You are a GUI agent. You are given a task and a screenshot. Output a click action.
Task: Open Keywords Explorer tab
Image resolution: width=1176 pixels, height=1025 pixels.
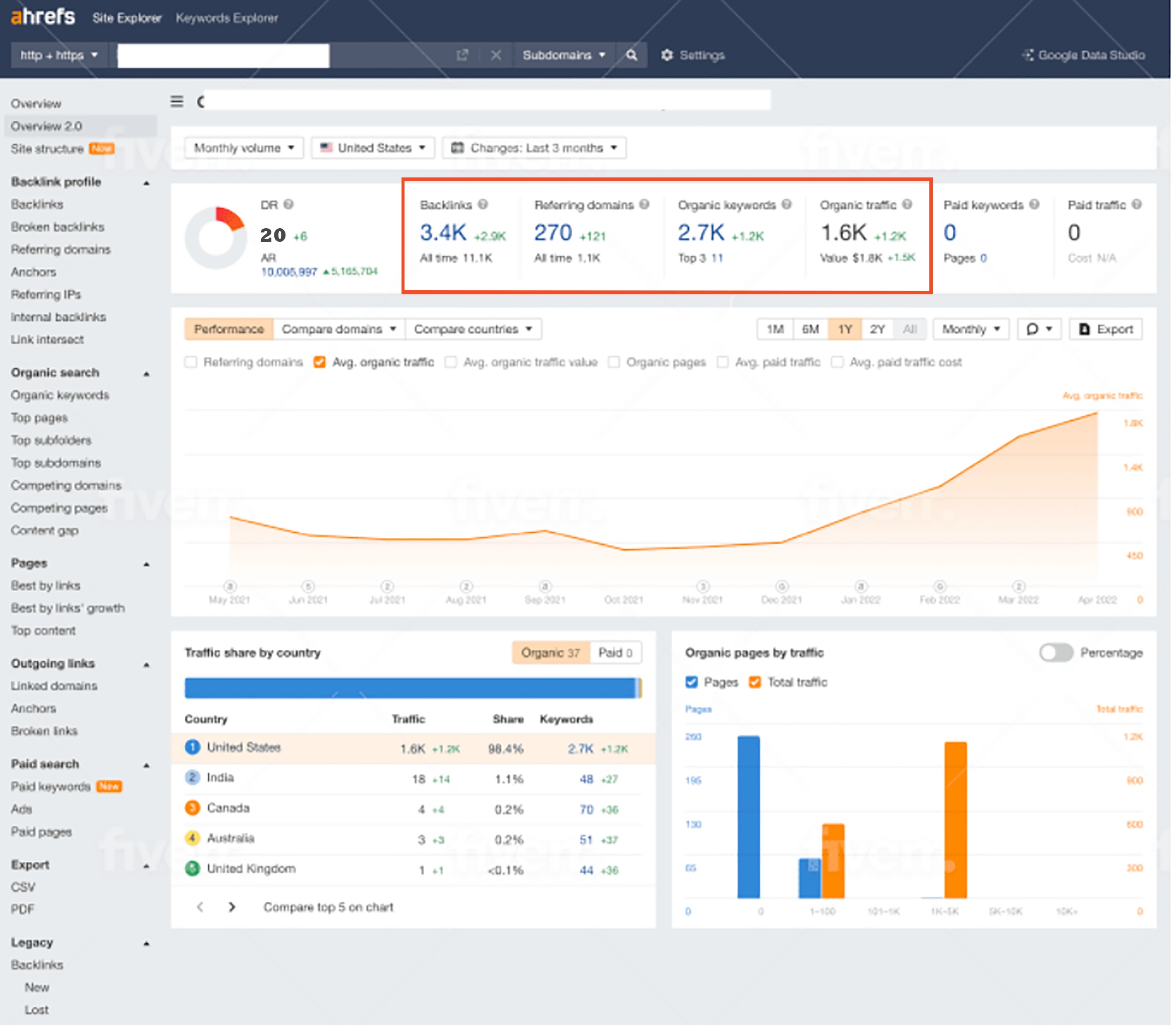click(x=227, y=18)
